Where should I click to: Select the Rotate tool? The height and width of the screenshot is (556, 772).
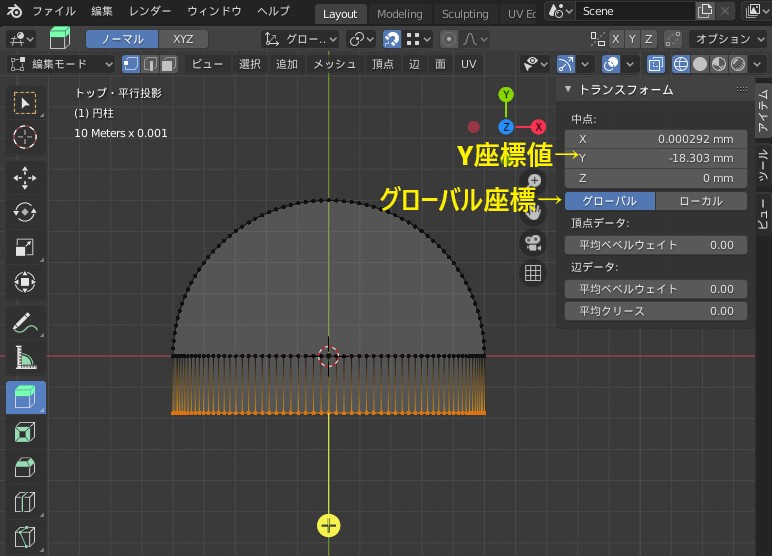click(25, 212)
